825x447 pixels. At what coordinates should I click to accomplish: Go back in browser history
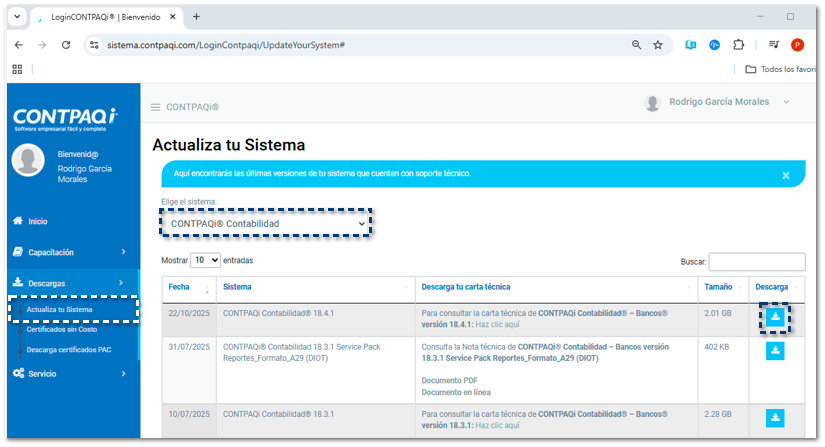tap(18, 45)
